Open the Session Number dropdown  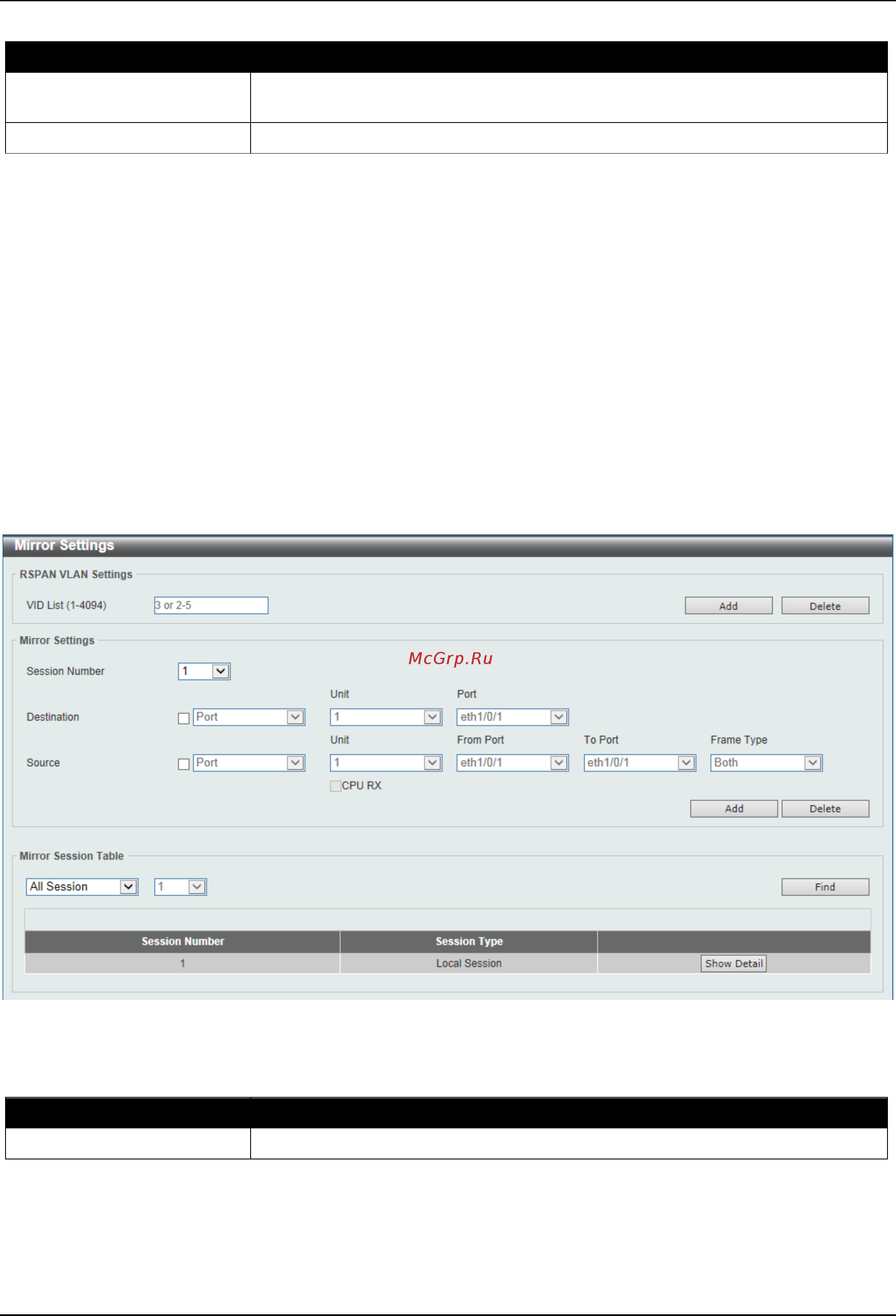[204, 671]
